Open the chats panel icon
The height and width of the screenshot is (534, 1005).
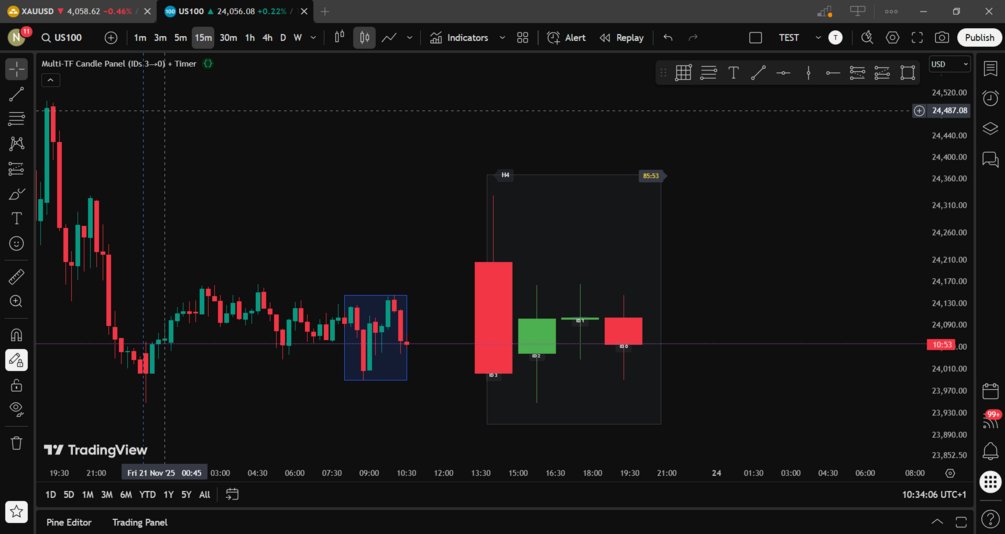[990, 159]
